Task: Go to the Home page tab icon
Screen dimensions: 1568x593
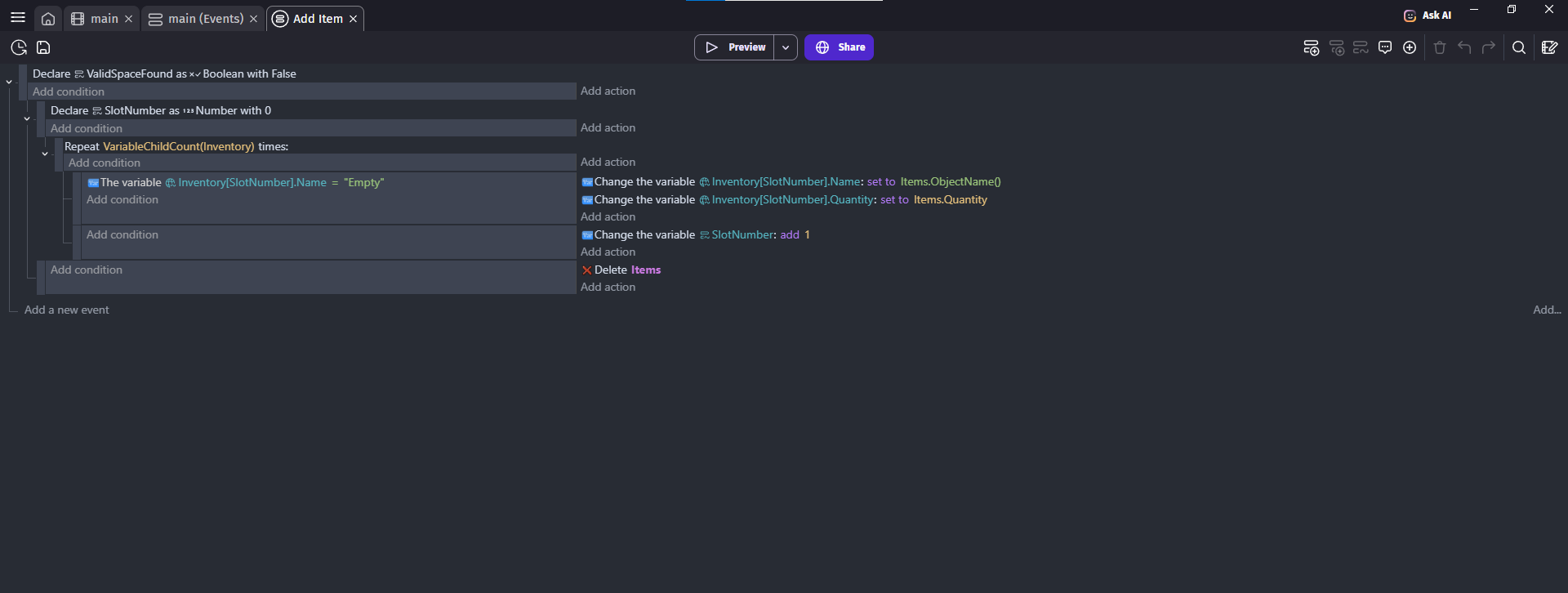Action: tap(48, 19)
